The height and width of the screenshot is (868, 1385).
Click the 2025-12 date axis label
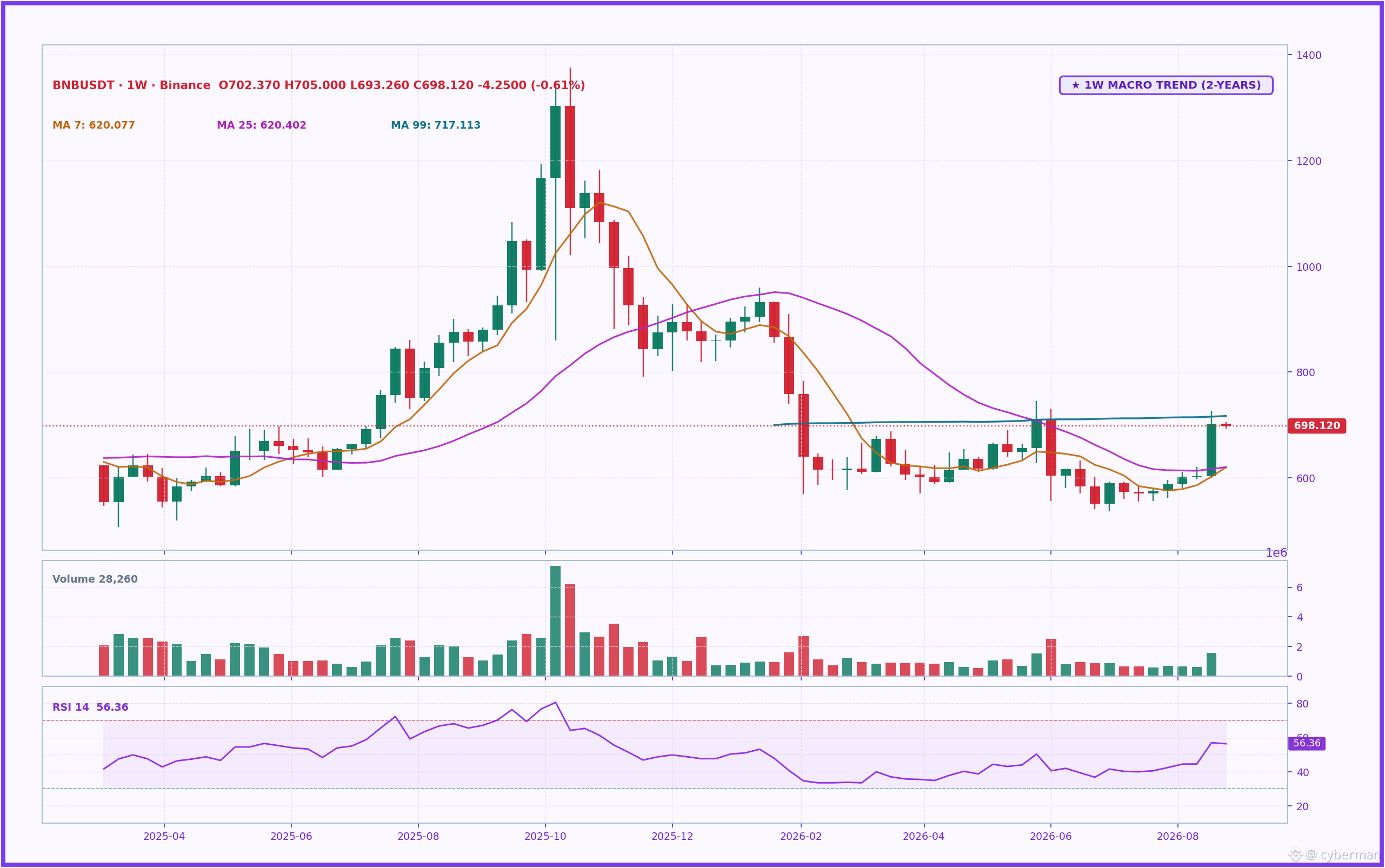(672, 837)
